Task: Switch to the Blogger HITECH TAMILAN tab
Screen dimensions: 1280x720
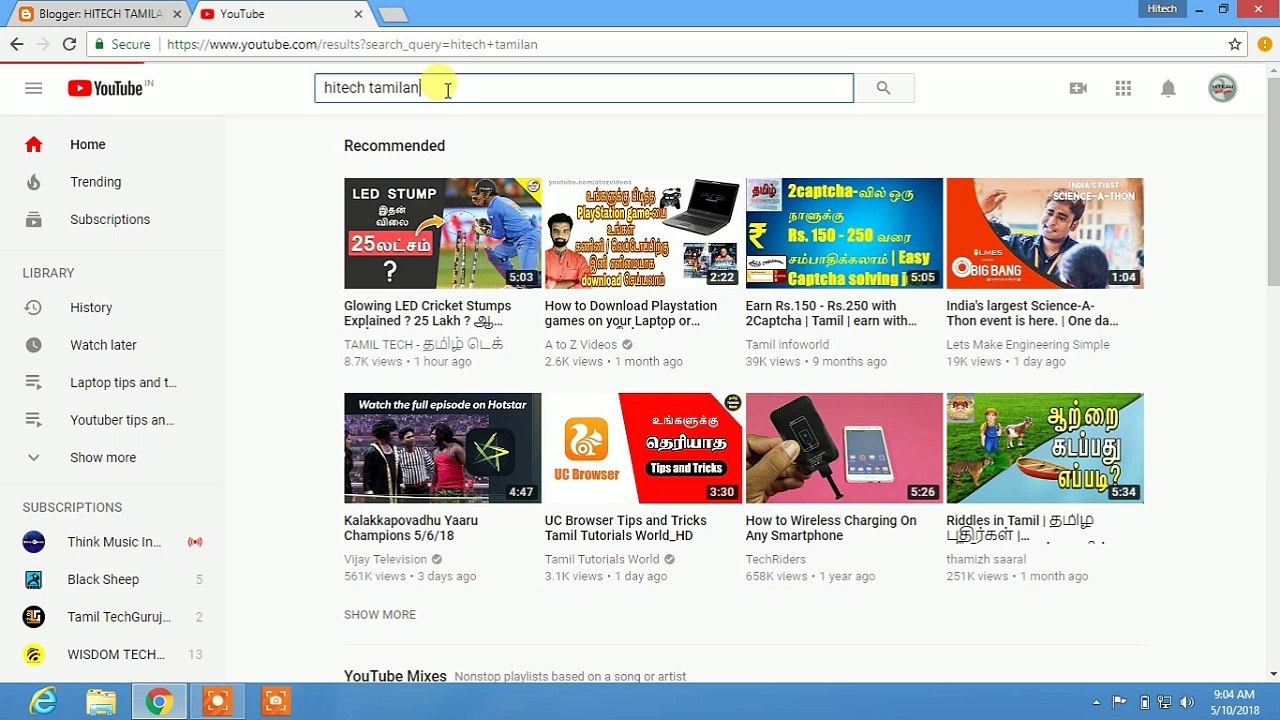Action: [x=99, y=14]
